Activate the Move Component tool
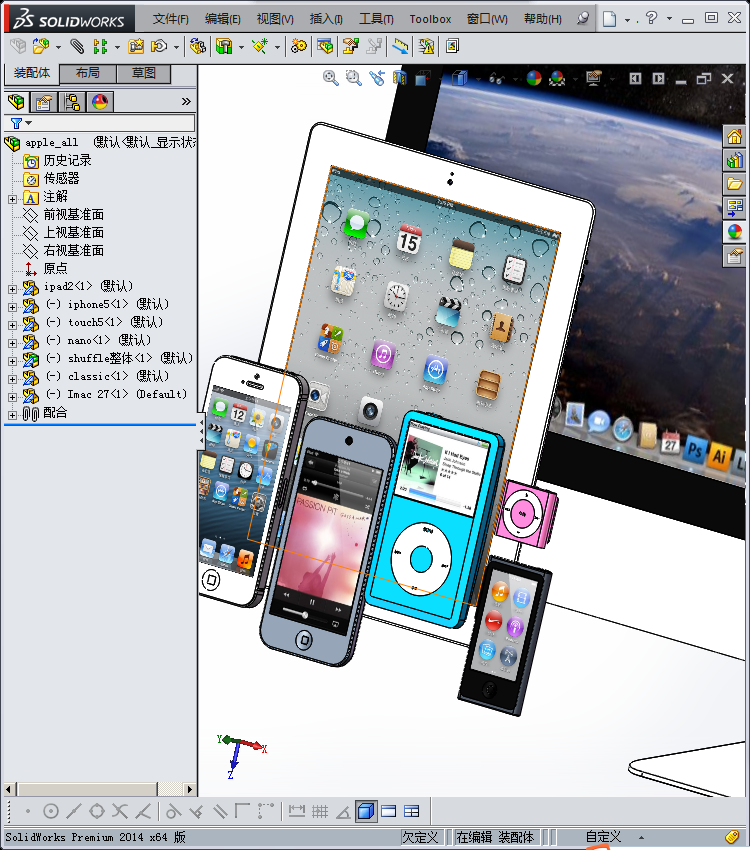Image resolution: width=750 pixels, height=850 pixels. 159,47
